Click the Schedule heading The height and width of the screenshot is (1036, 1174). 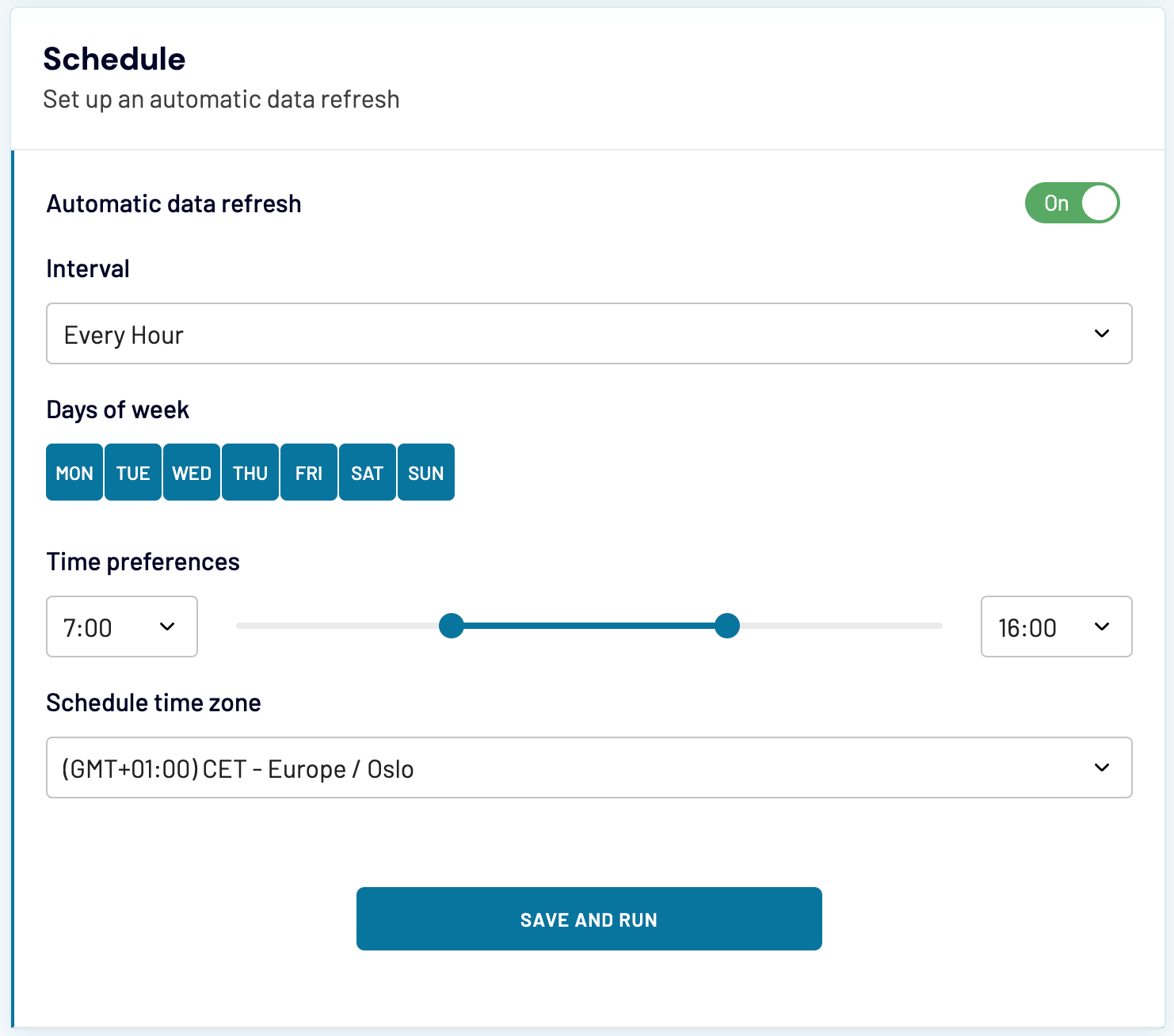pyautogui.click(x=114, y=58)
